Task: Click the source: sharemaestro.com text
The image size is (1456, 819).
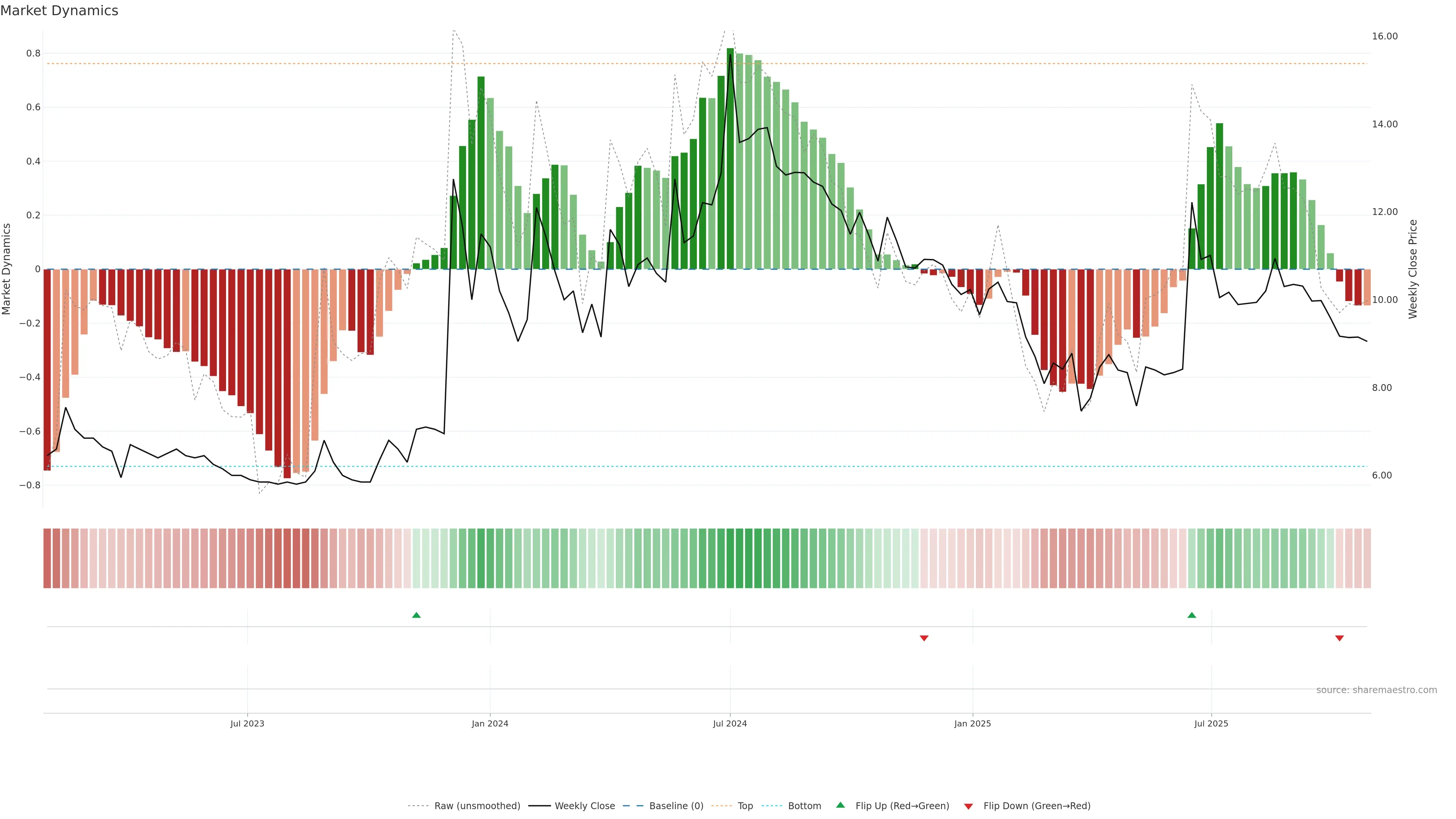Action: [x=1376, y=690]
